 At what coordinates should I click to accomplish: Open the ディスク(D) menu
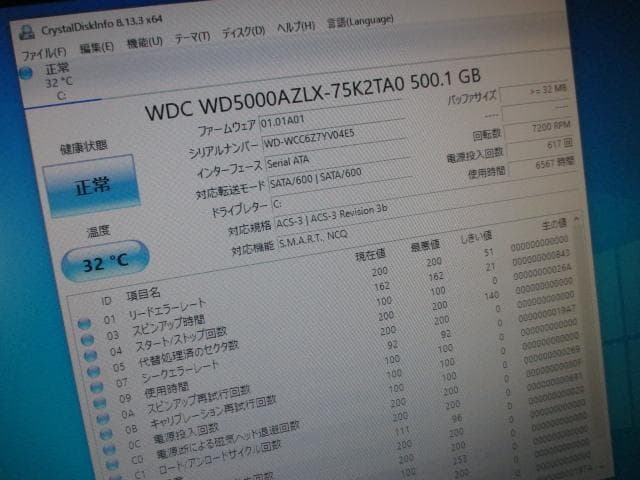(x=244, y=32)
